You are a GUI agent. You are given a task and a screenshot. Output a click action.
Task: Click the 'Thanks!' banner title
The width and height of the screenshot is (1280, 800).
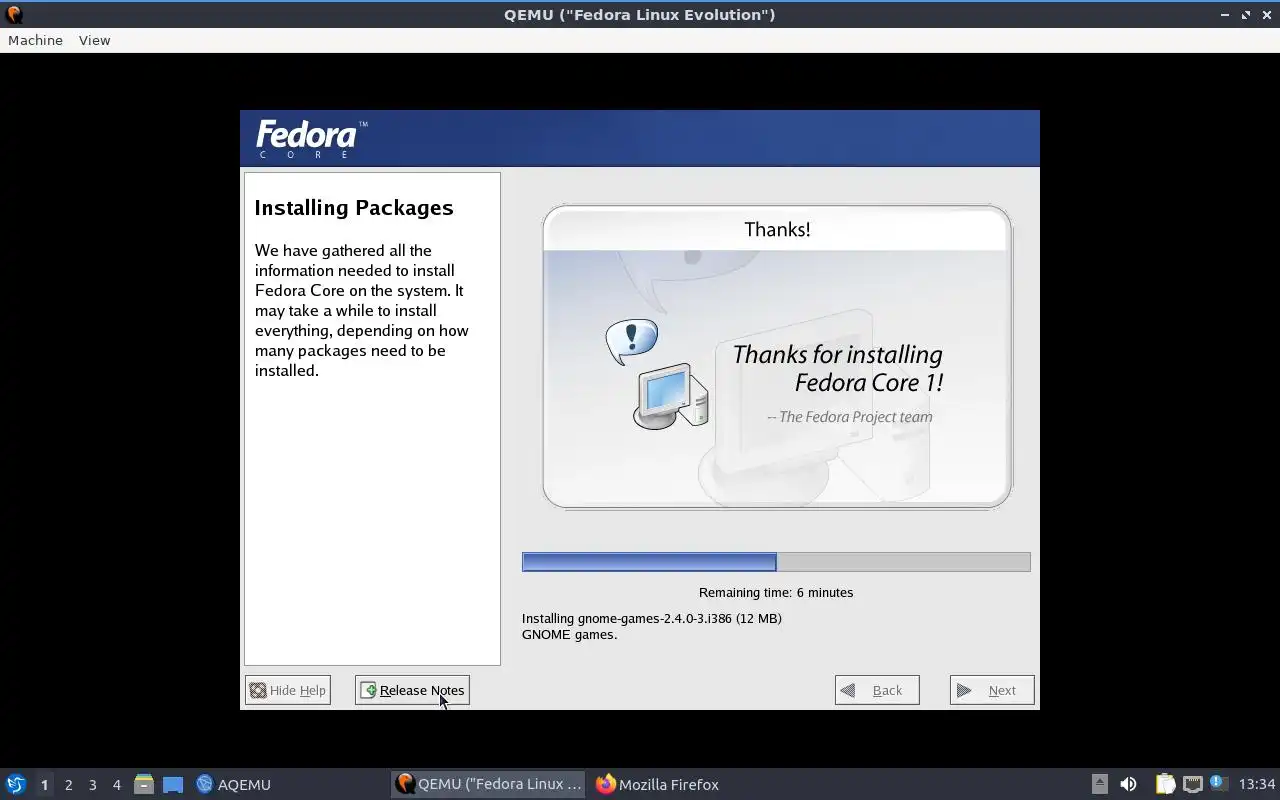(x=777, y=229)
